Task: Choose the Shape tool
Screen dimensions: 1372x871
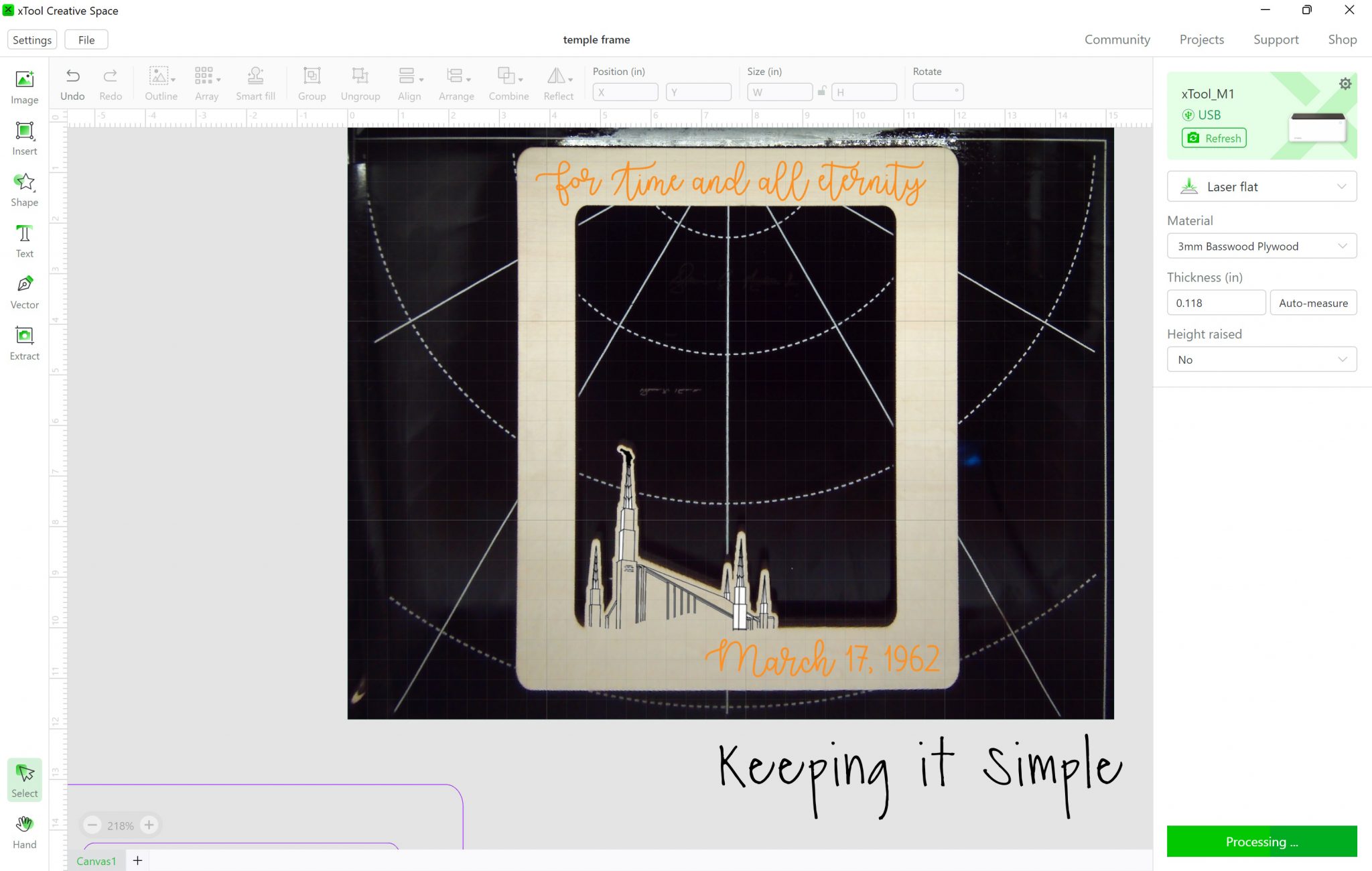Action: pos(25,190)
